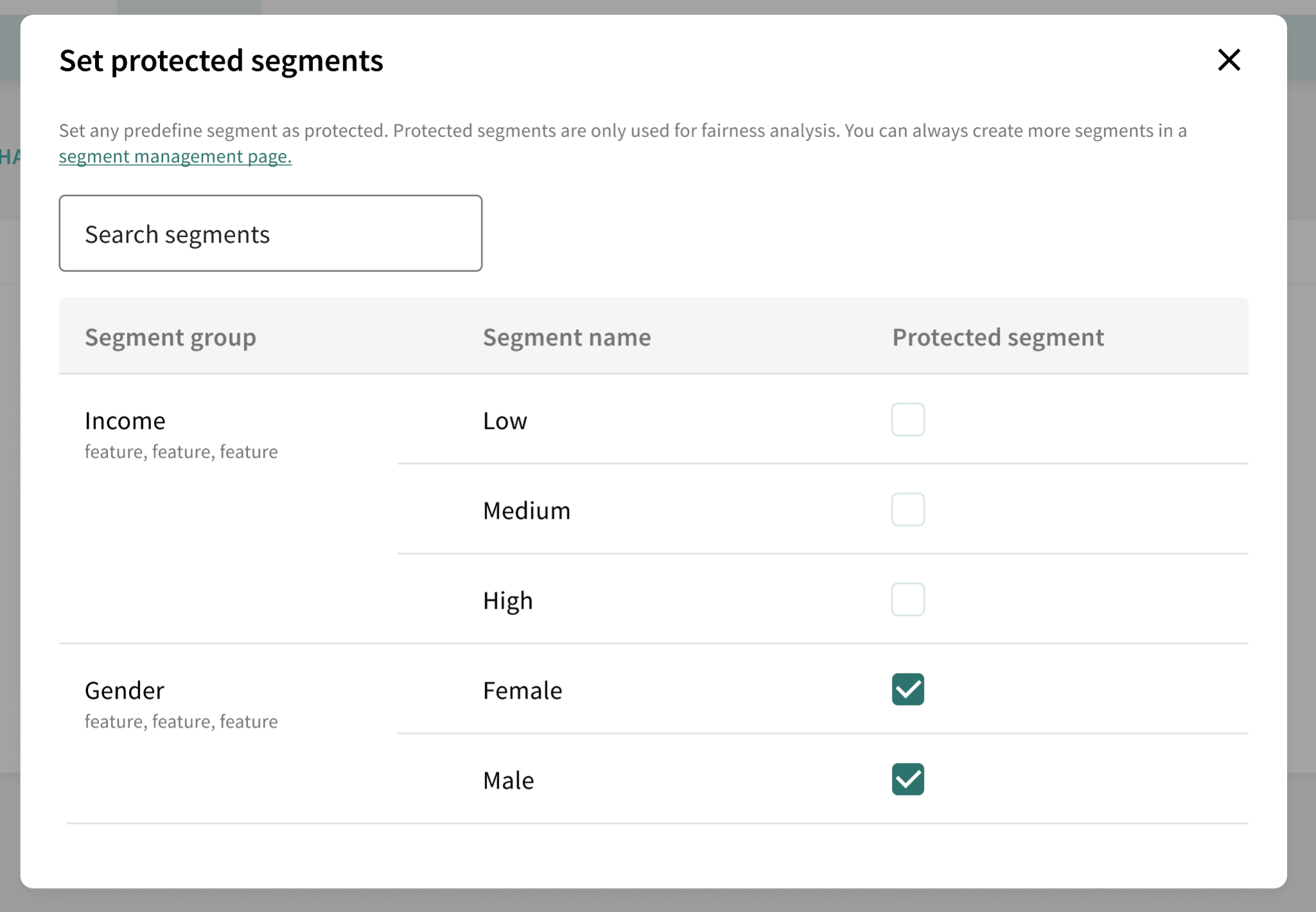
Task: Open the segment management page link
Action: 175,156
